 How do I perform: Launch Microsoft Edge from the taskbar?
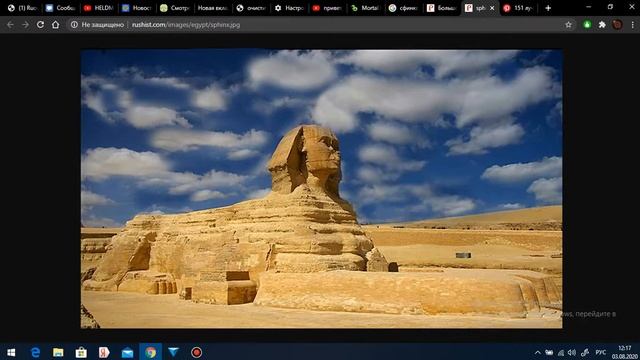(x=36, y=352)
